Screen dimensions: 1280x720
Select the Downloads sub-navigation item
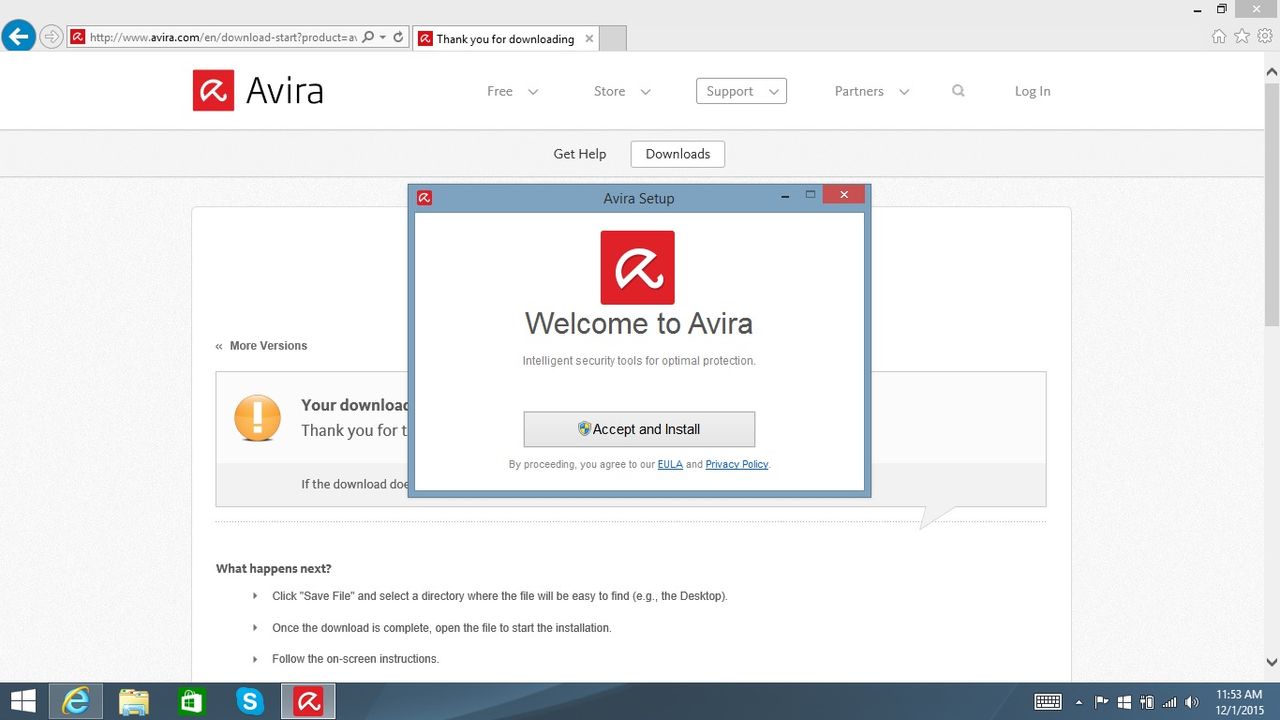(x=678, y=154)
